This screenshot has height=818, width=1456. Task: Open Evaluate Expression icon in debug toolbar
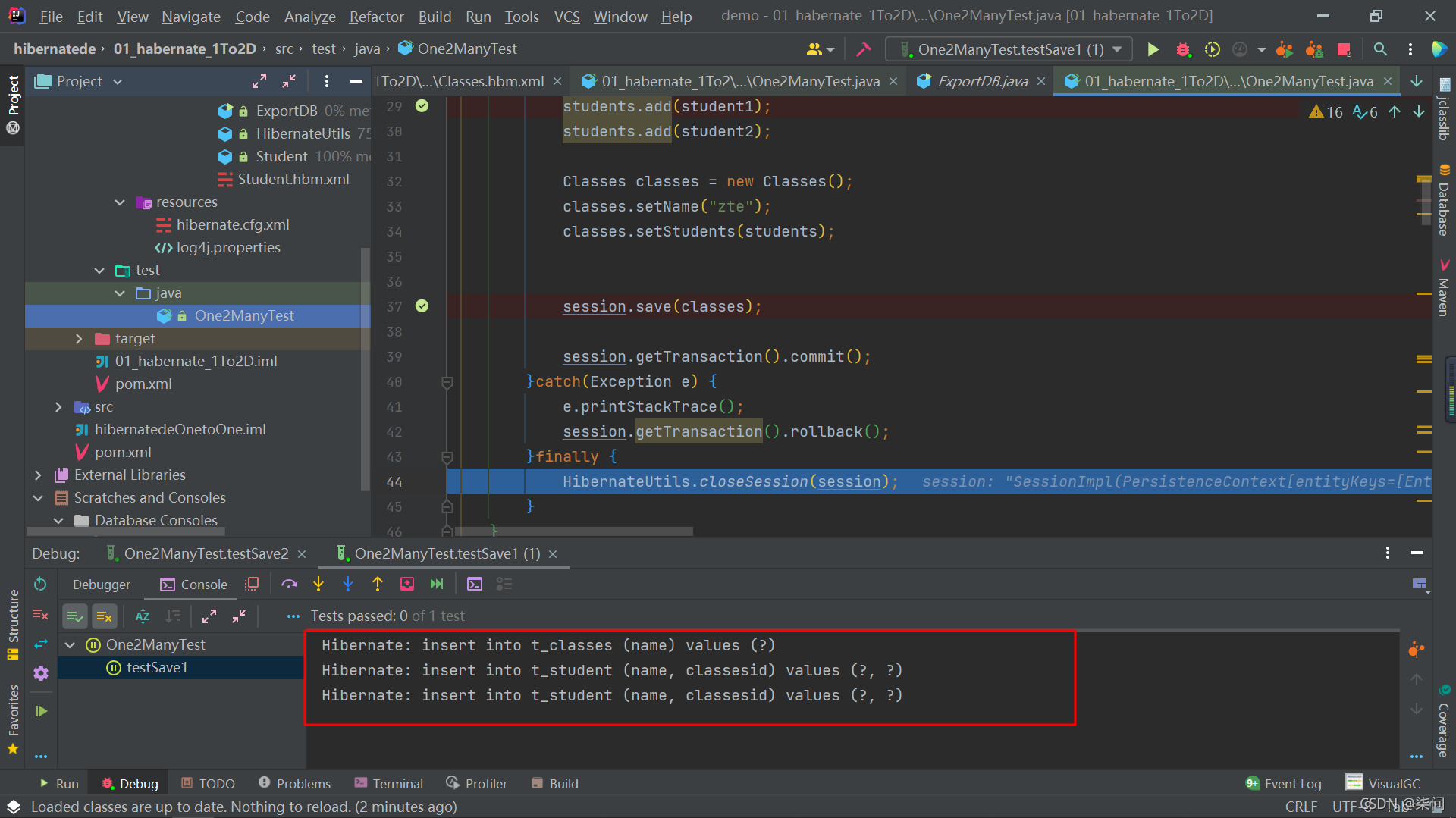(475, 584)
